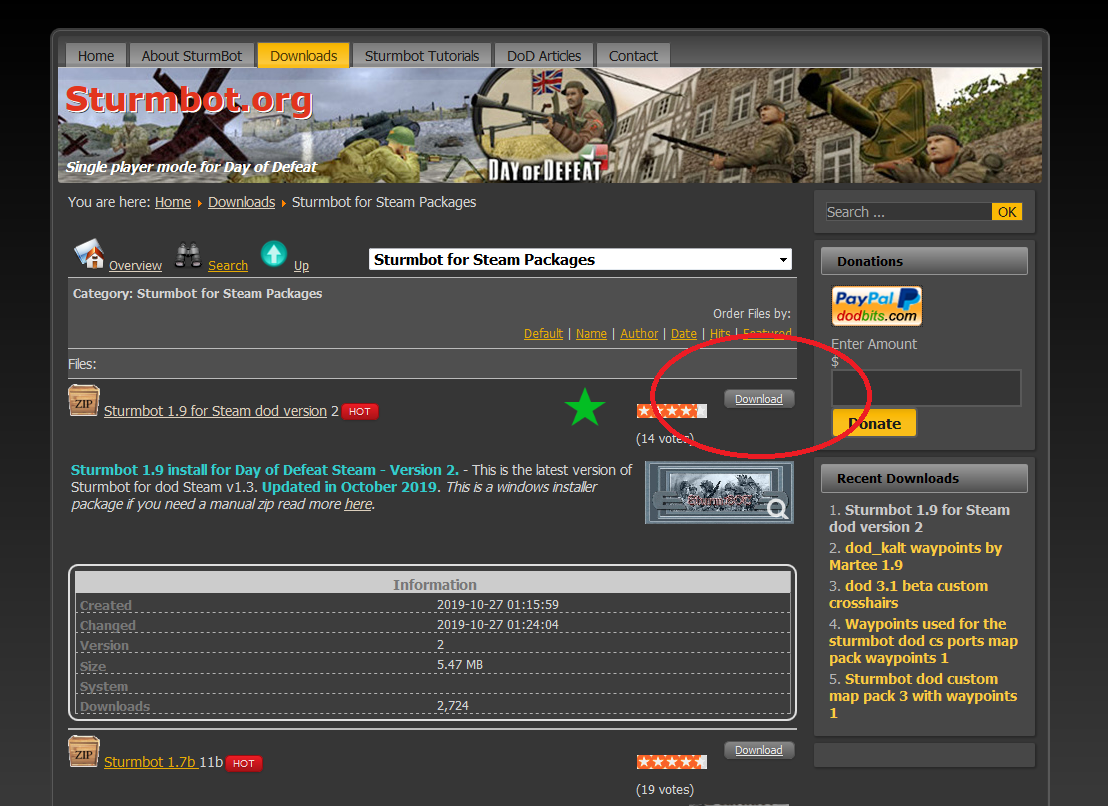Screen dimensions: 1108x806
Task: Click HOT badge next to Sturmbot 1.7b
Action: click(244, 763)
